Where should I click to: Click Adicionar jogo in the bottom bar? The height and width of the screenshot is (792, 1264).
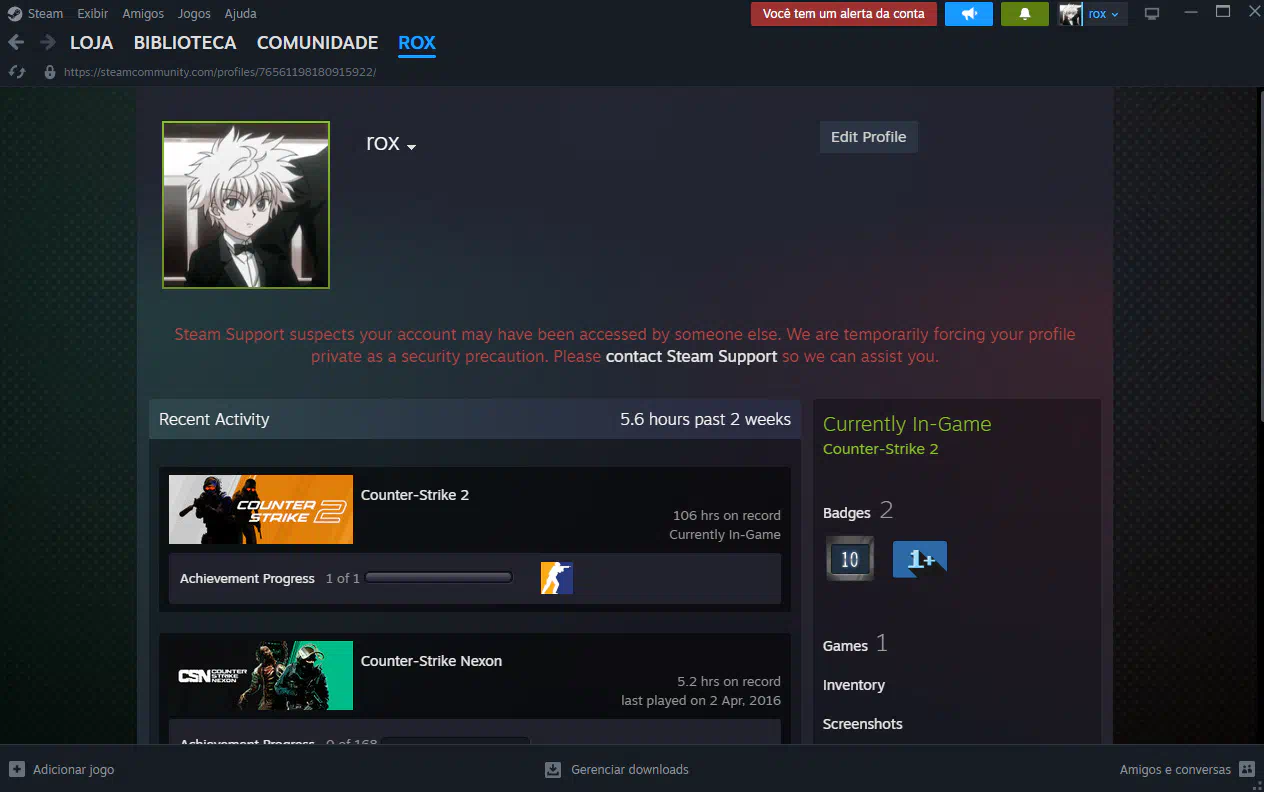tap(62, 770)
